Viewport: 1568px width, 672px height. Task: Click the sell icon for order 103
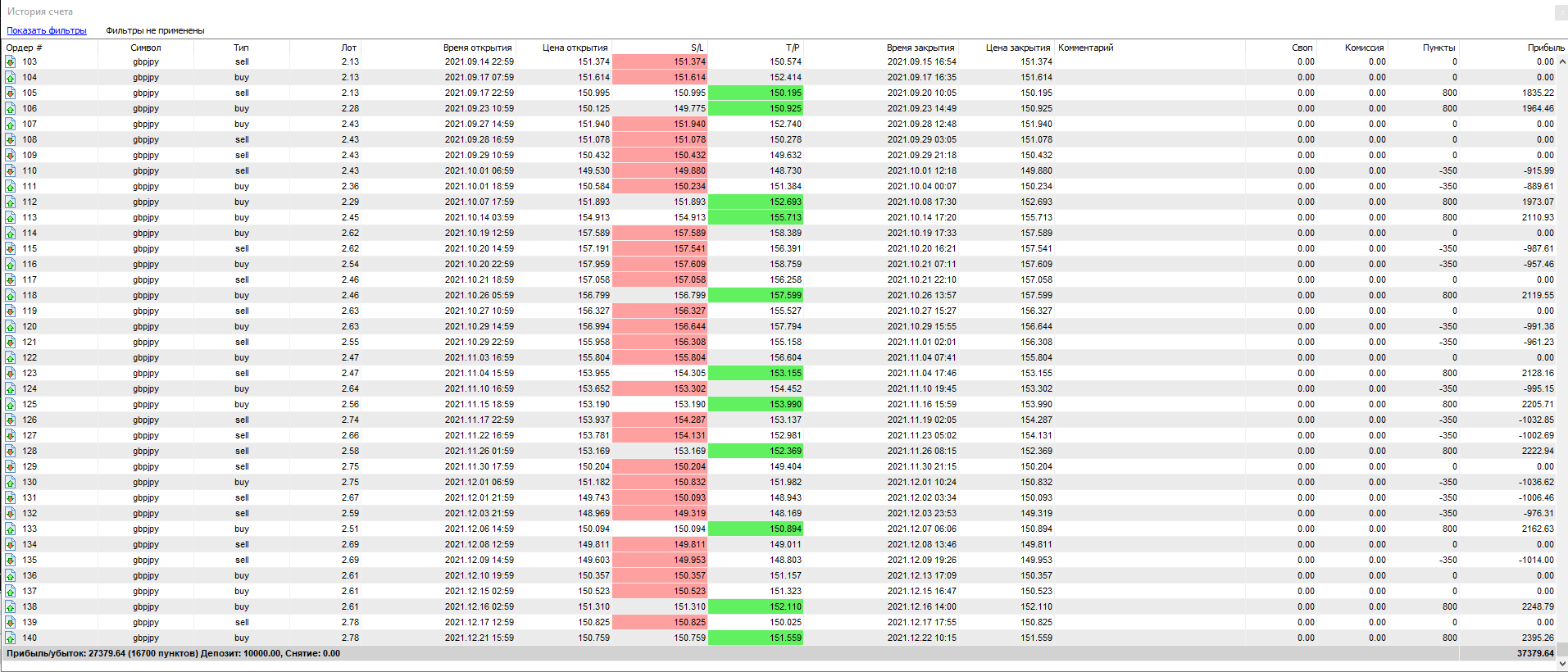coord(11,62)
